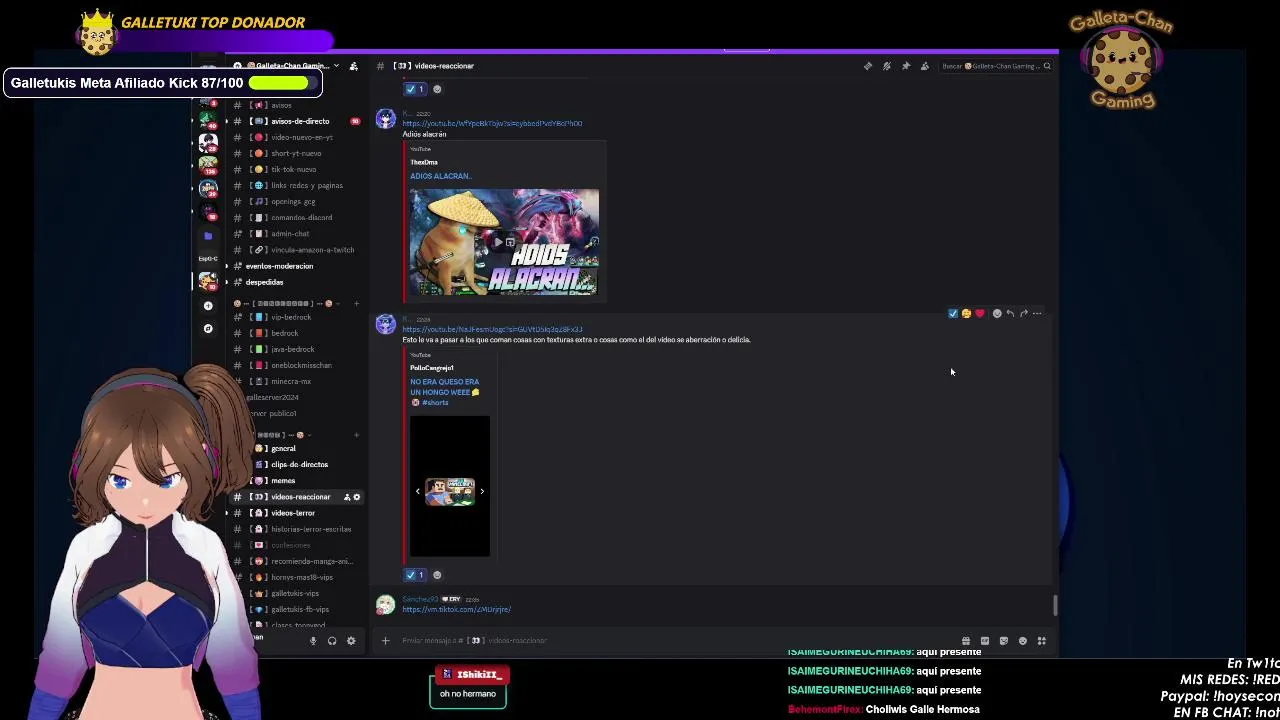Image resolution: width=1280 pixels, height=720 pixels.
Task: Click the add-reaction smiley below the hongo video message
Action: coord(437,575)
